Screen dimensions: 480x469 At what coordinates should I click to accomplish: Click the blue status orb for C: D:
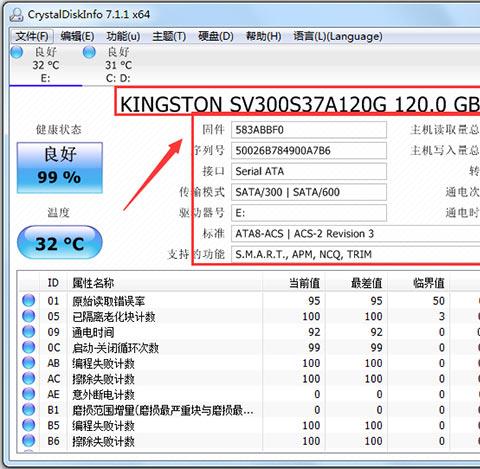89,52
